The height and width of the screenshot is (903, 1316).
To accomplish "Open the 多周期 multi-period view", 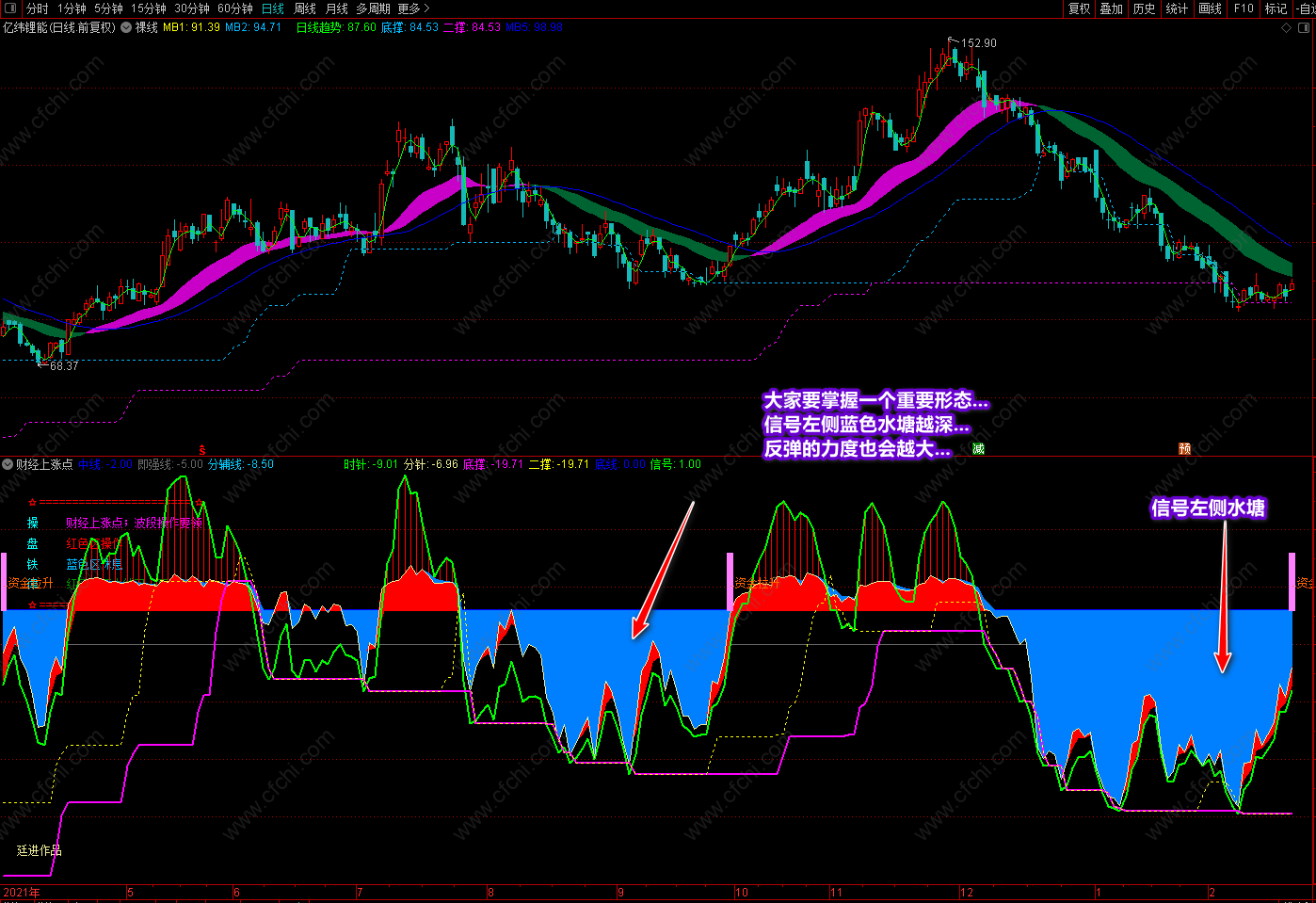I will pyautogui.click(x=373, y=8).
